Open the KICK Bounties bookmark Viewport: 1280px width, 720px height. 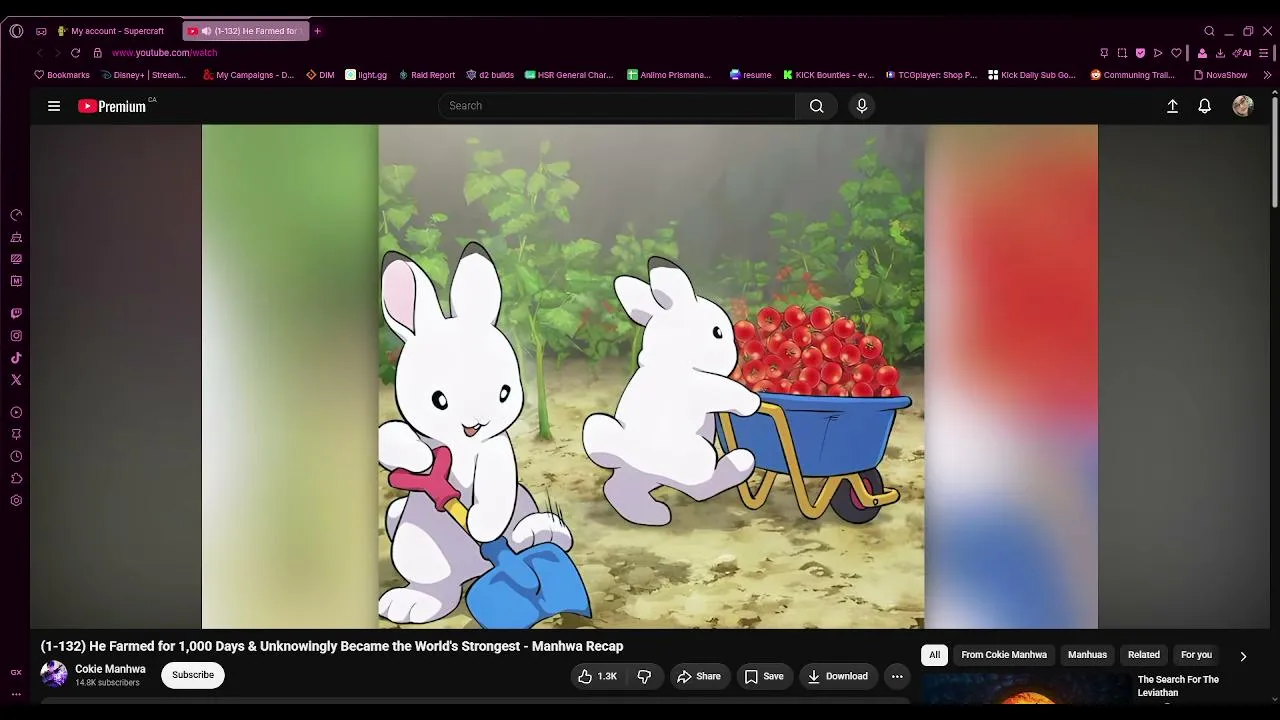point(829,75)
